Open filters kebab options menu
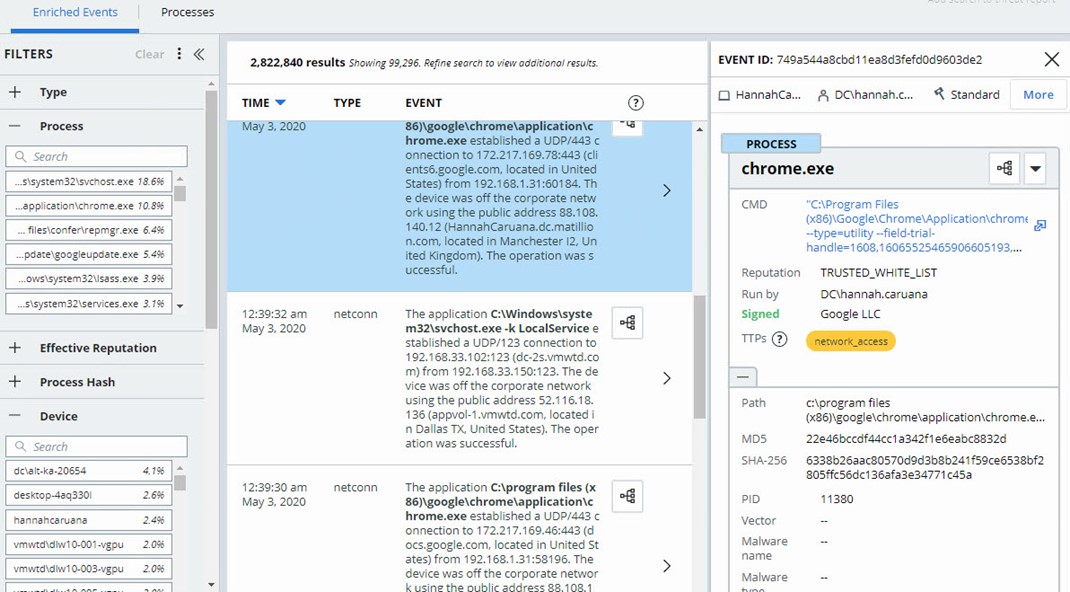Image resolution: width=1070 pixels, height=592 pixels. point(179,54)
